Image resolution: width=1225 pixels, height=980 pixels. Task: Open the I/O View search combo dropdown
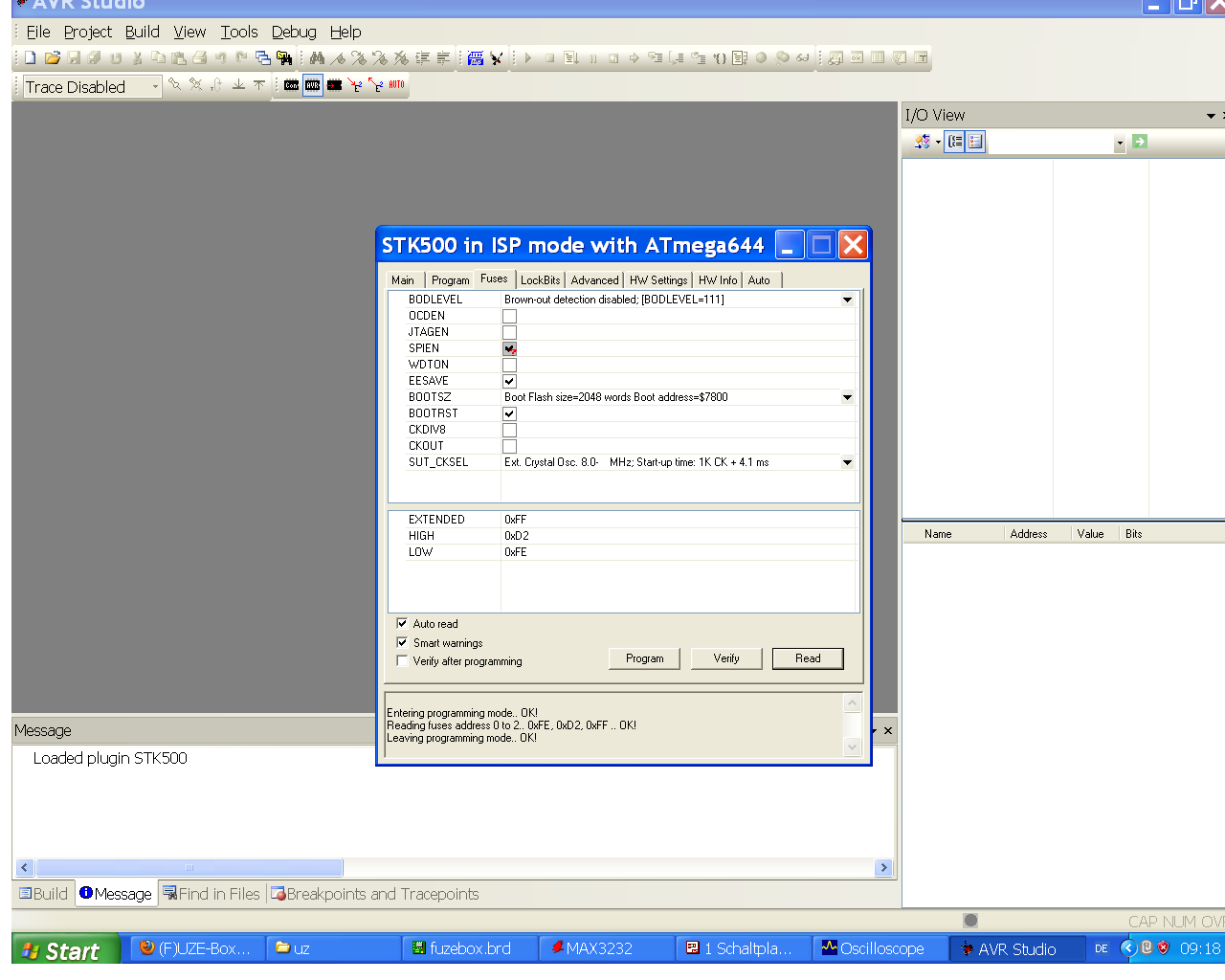(x=1119, y=143)
